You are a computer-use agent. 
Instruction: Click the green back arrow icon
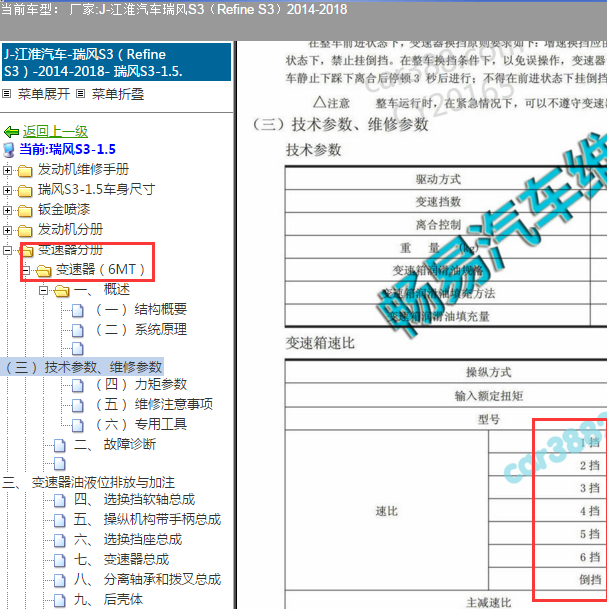click(11, 132)
